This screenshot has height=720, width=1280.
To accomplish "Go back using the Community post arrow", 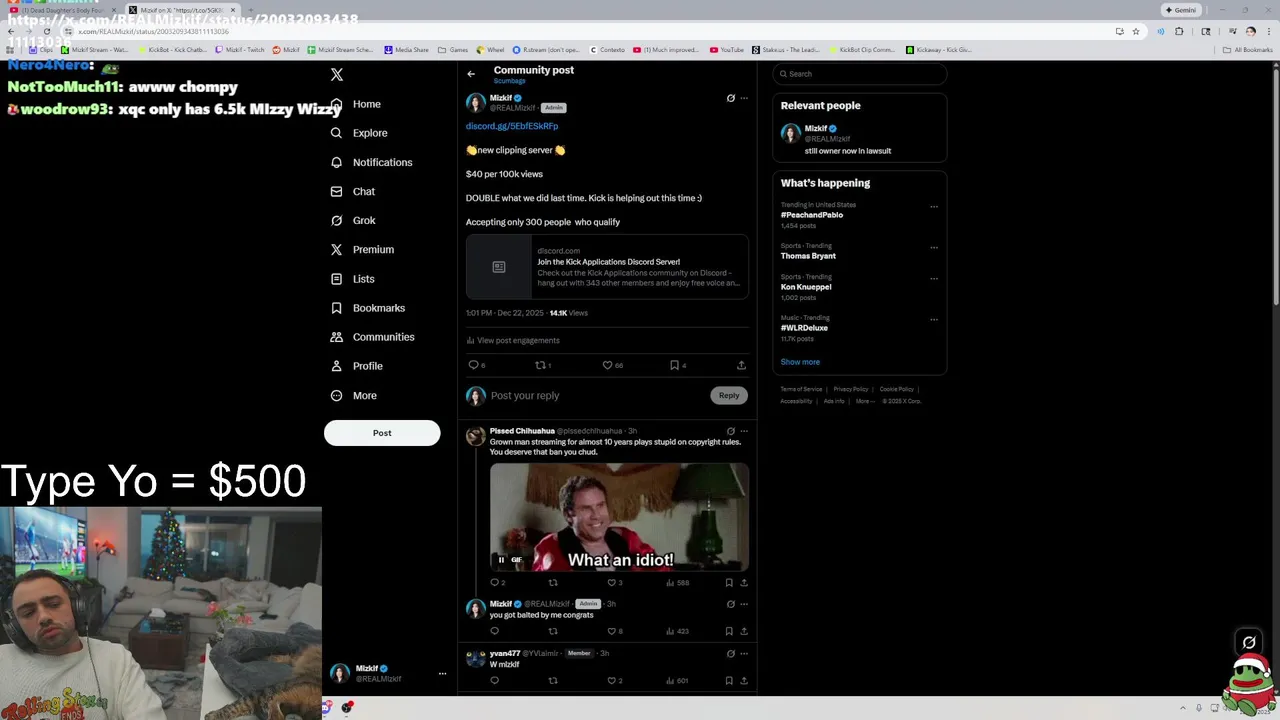I will click(x=471, y=73).
